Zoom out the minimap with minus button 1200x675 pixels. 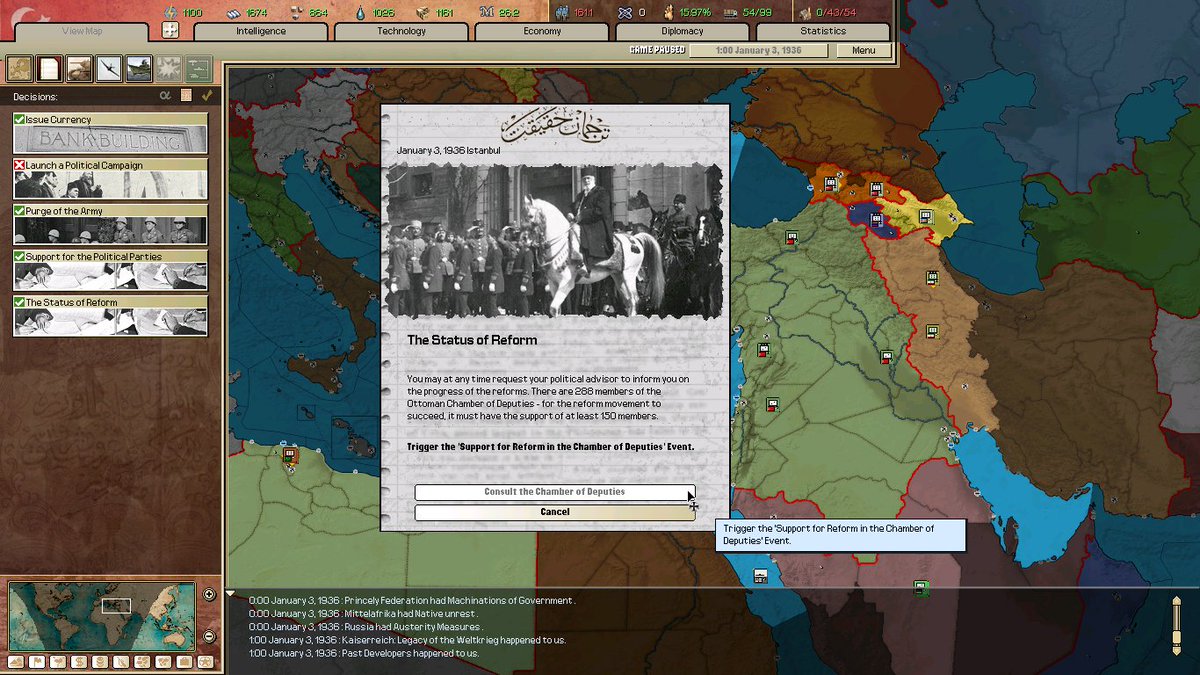point(209,636)
